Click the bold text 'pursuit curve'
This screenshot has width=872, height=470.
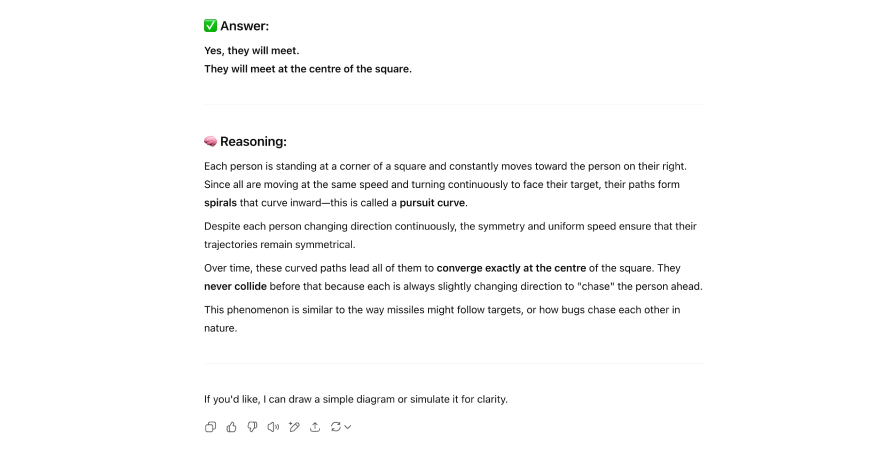[433, 203]
